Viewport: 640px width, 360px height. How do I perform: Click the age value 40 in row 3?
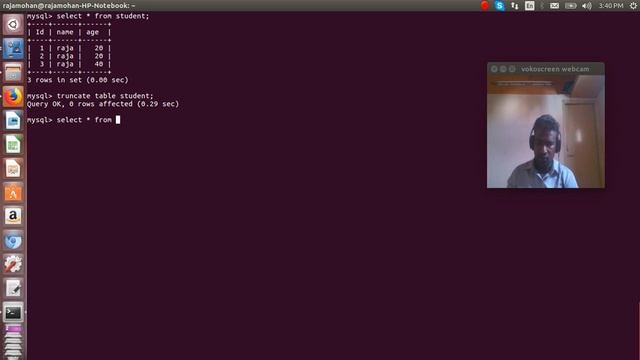[x=99, y=64]
